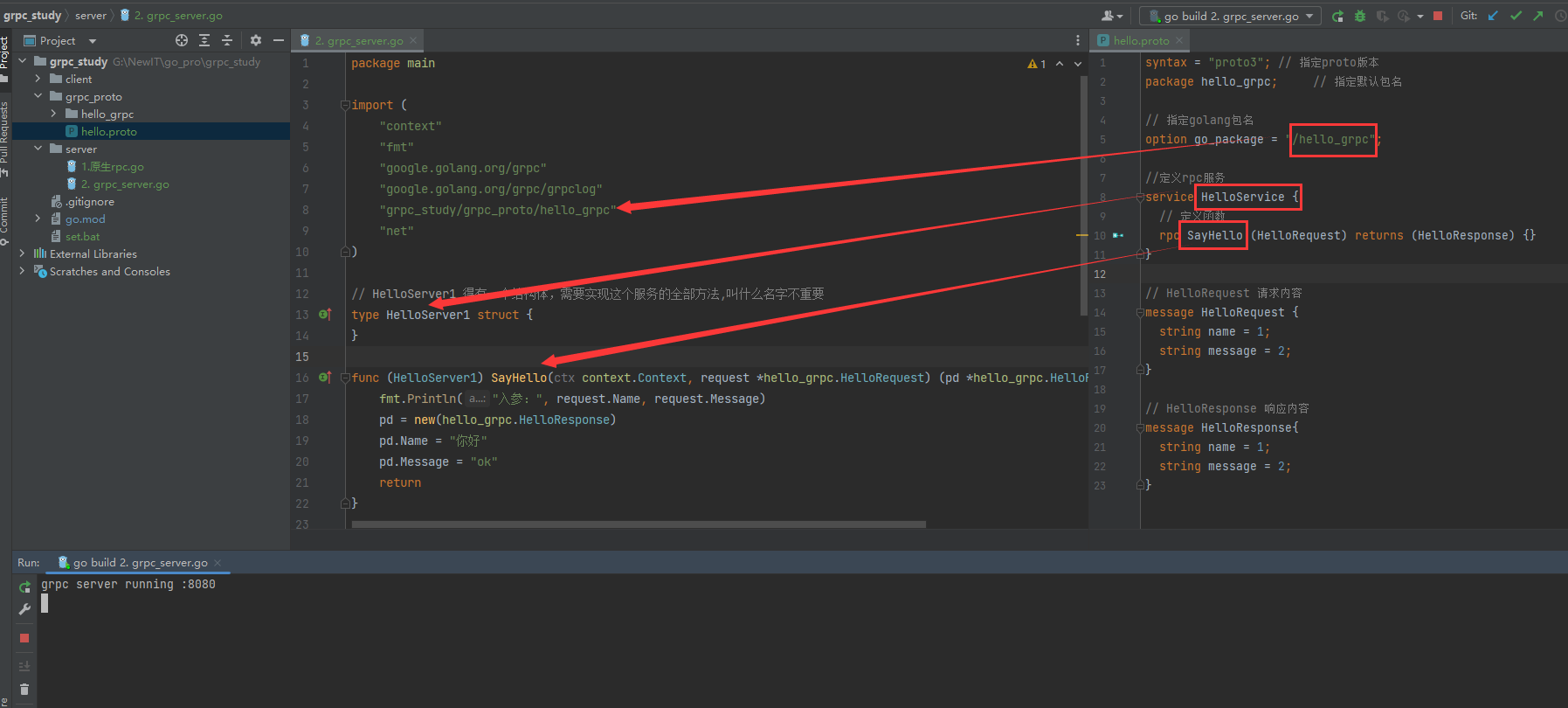Click implement gutter icon on line 16
1568x708 pixels.
(x=325, y=377)
